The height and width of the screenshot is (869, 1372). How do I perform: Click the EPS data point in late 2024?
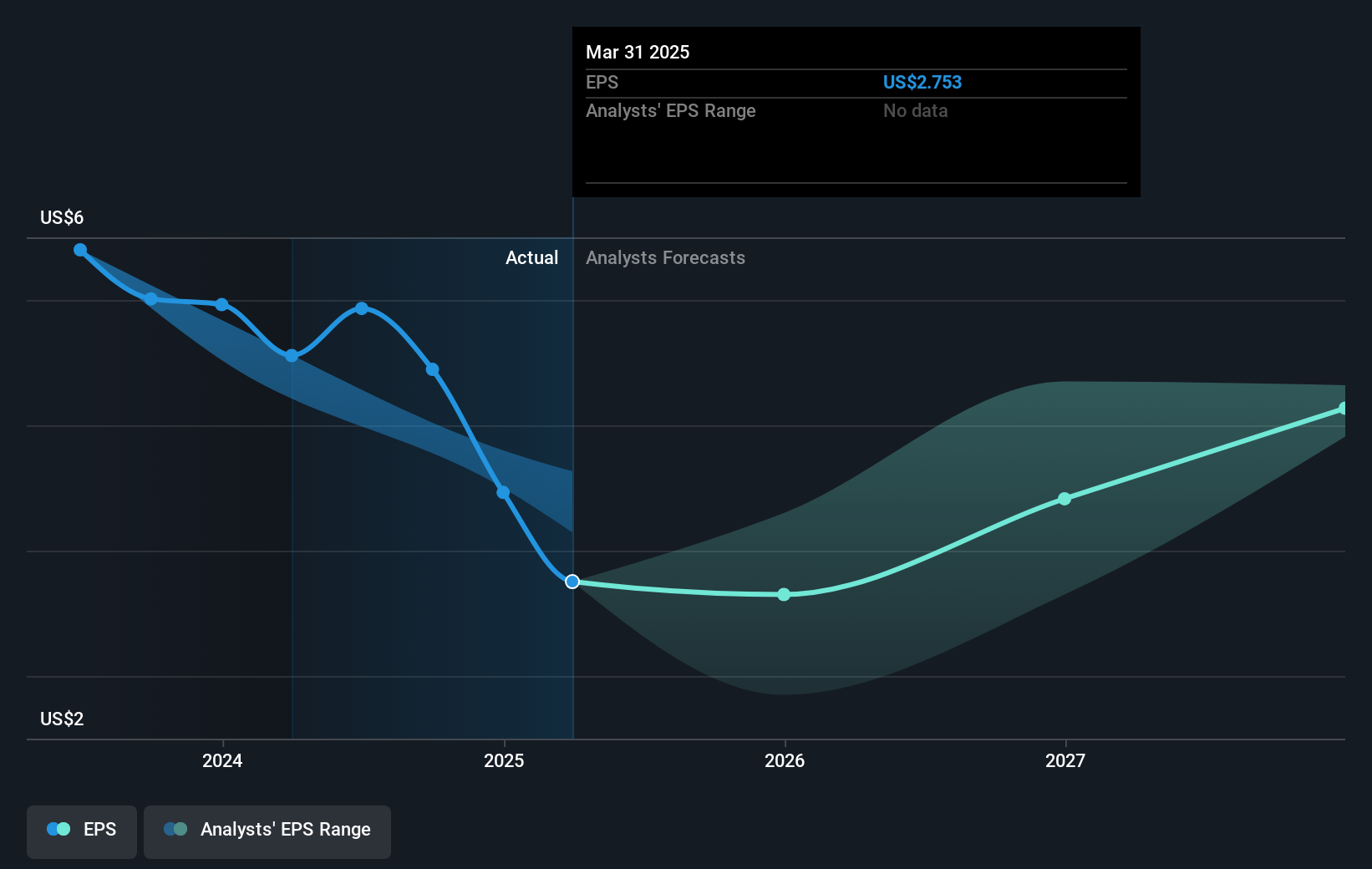432,369
